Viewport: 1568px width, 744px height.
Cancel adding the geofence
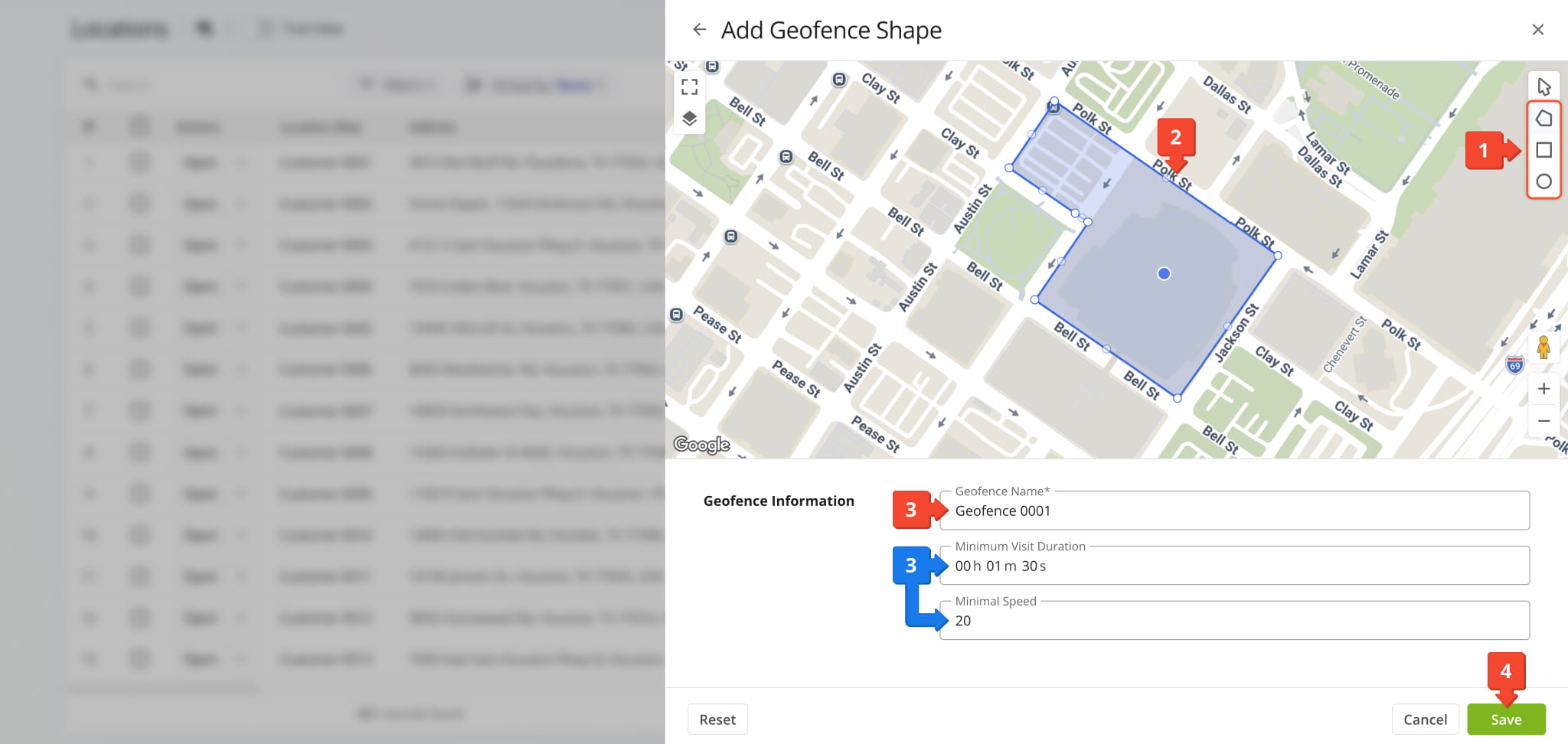point(1425,720)
